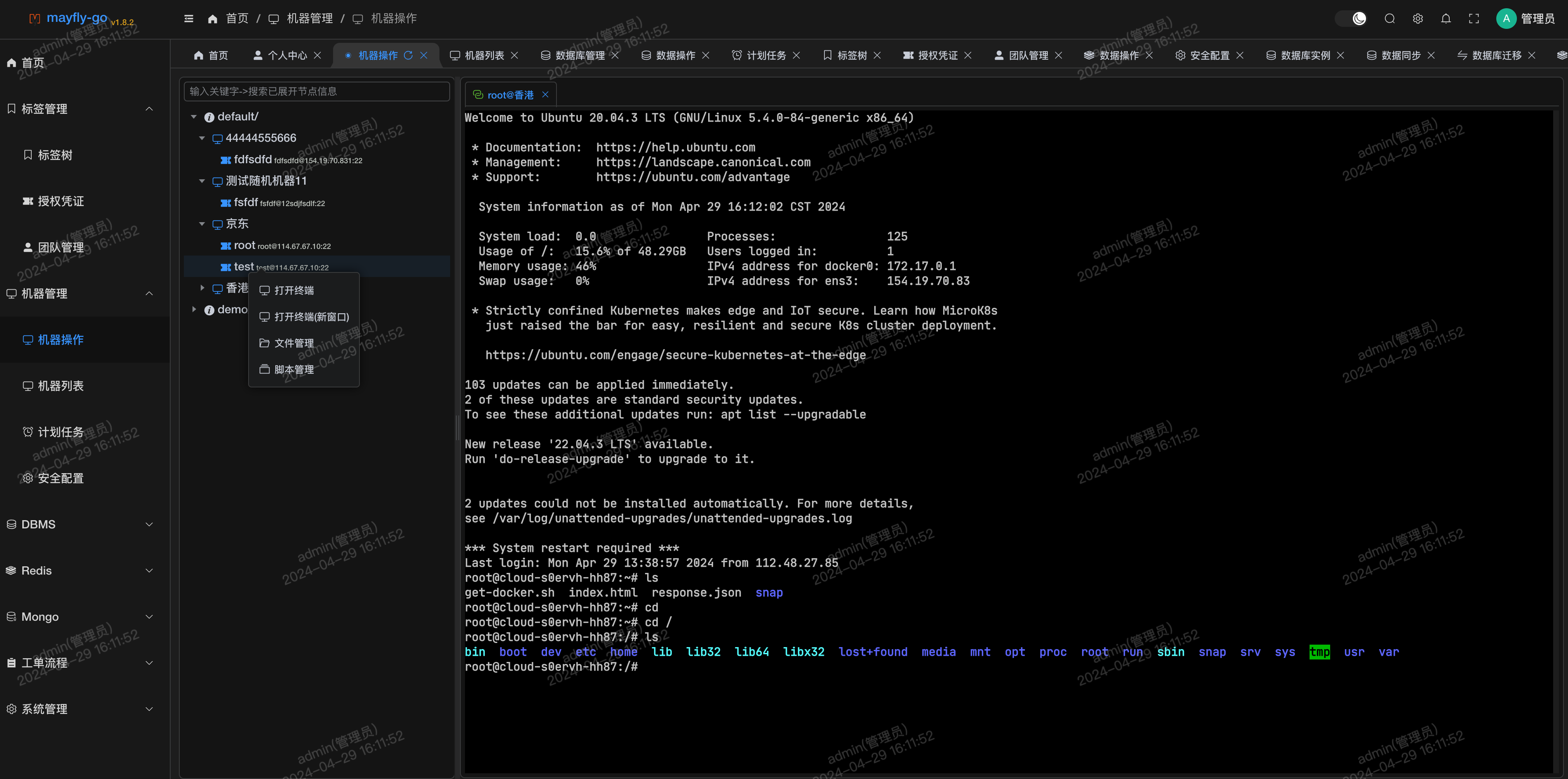Open 团队管理 sidebar item
1568x779 pixels.
pyautogui.click(x=85, y=247)
